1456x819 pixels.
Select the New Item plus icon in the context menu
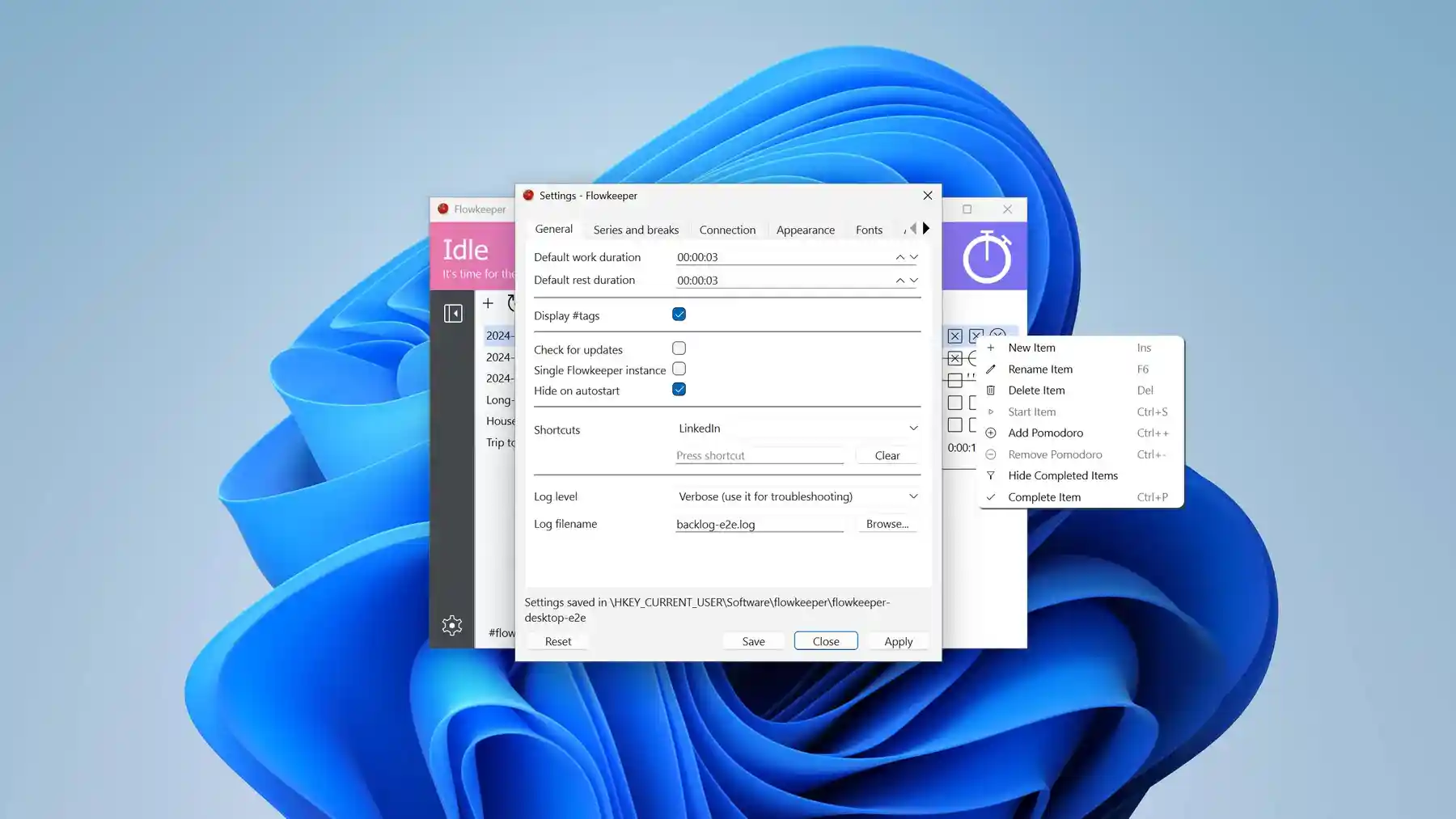click(990, 347)
